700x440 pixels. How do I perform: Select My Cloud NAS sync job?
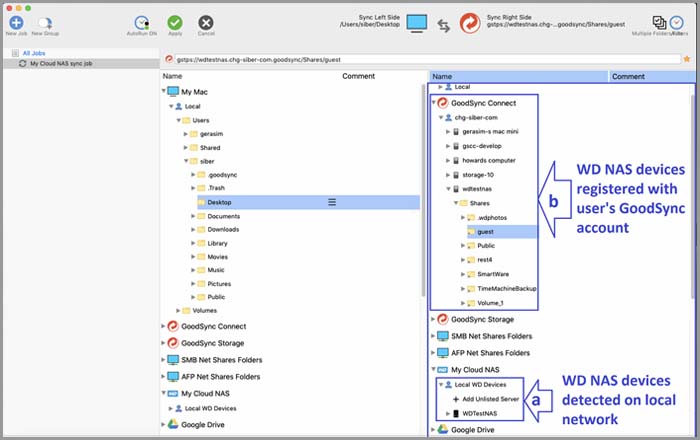tap(60, 63)
